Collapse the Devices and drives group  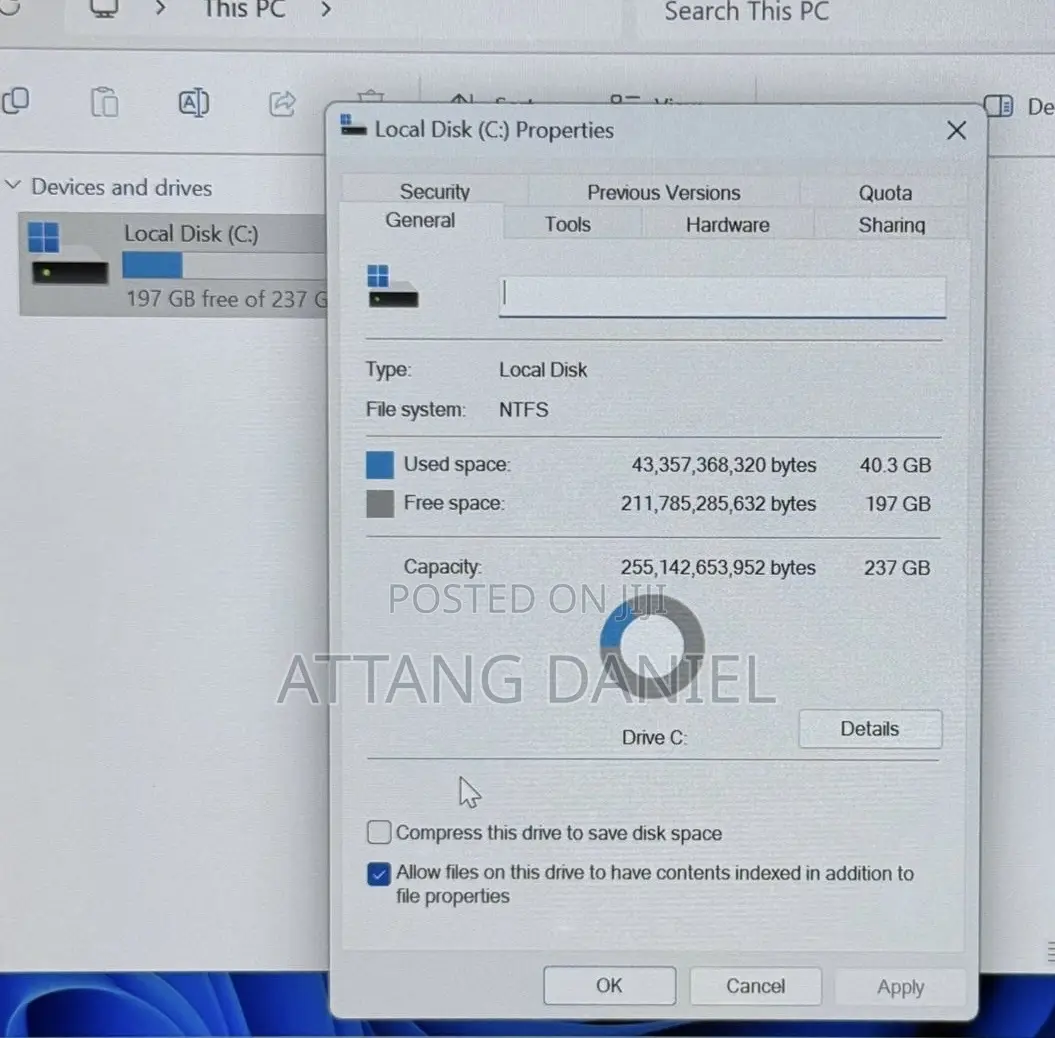coord(13,185)
